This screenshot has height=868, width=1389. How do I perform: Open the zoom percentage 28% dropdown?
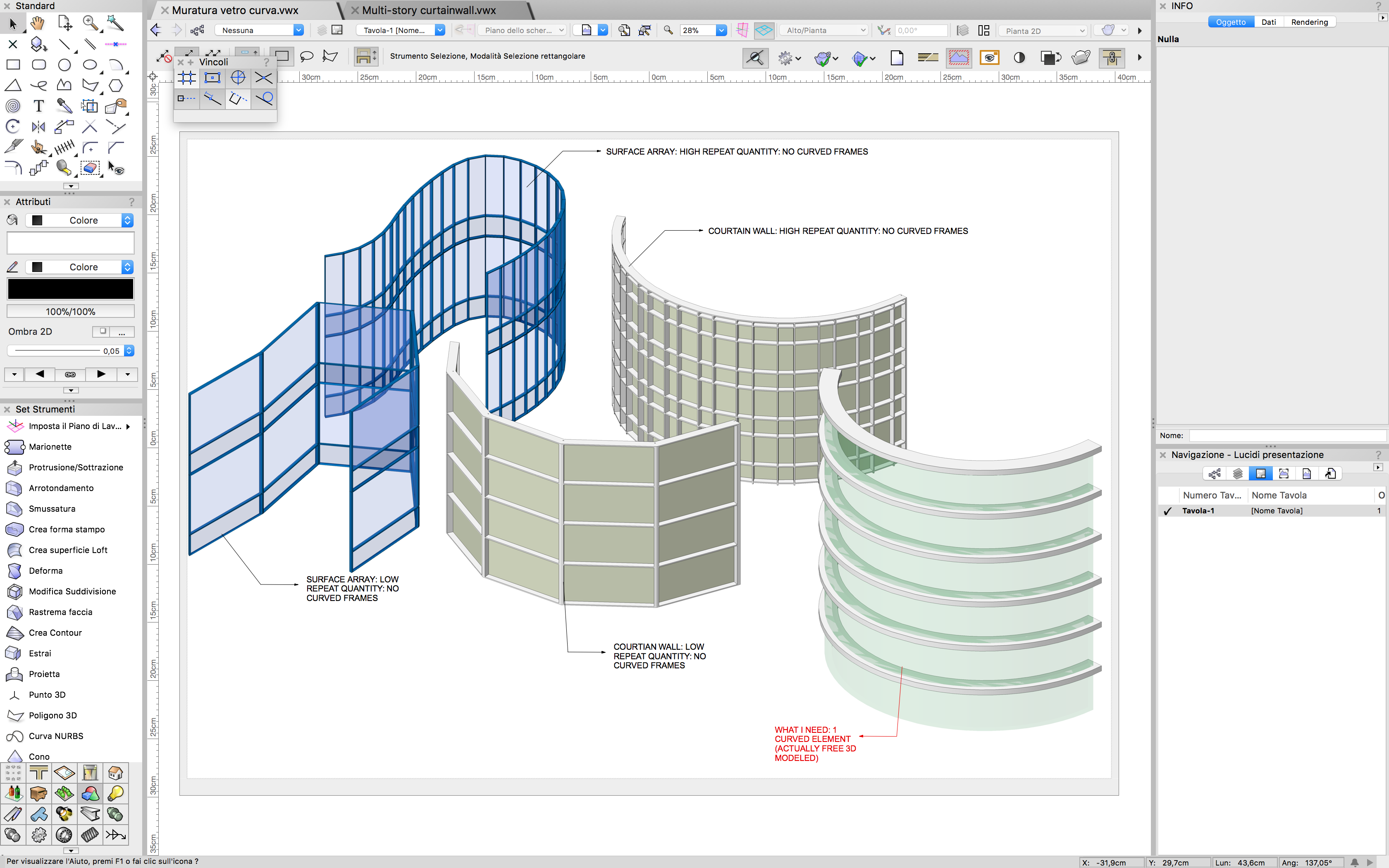[x=721, y=31]
